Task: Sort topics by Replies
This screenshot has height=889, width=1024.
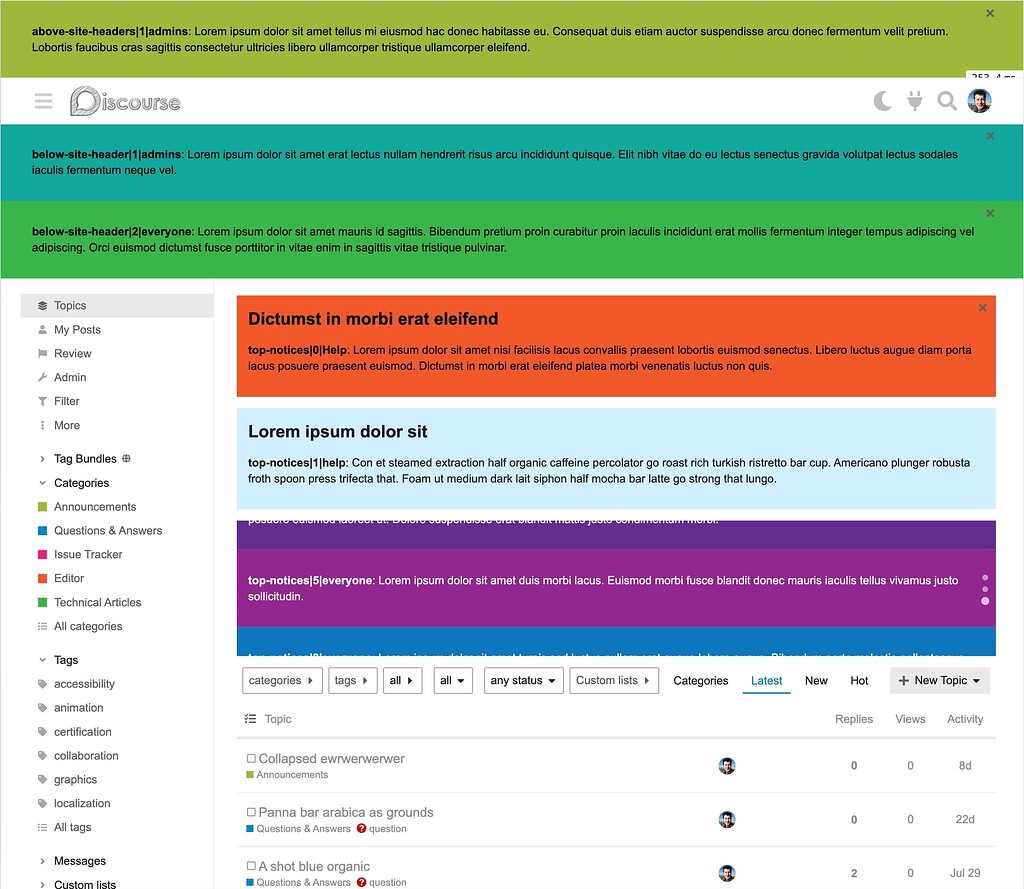Action: tap(854, 719)
